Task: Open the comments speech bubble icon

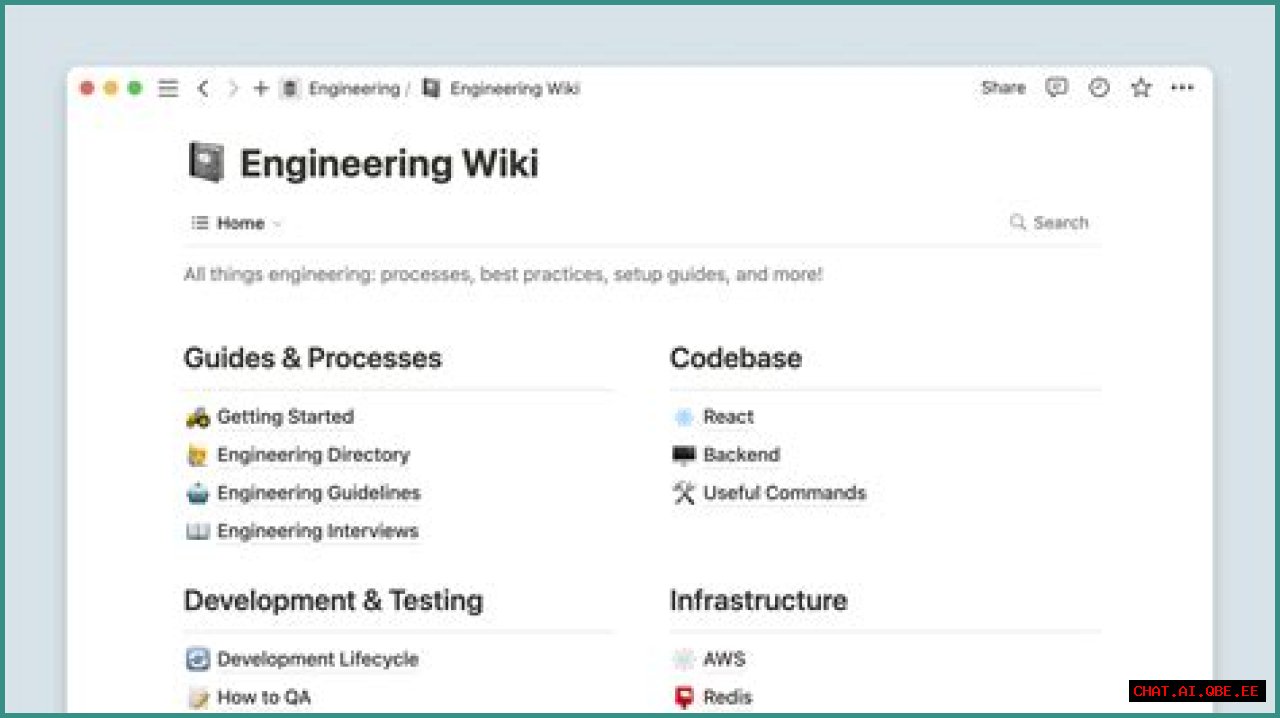Action: (1056, 88)
